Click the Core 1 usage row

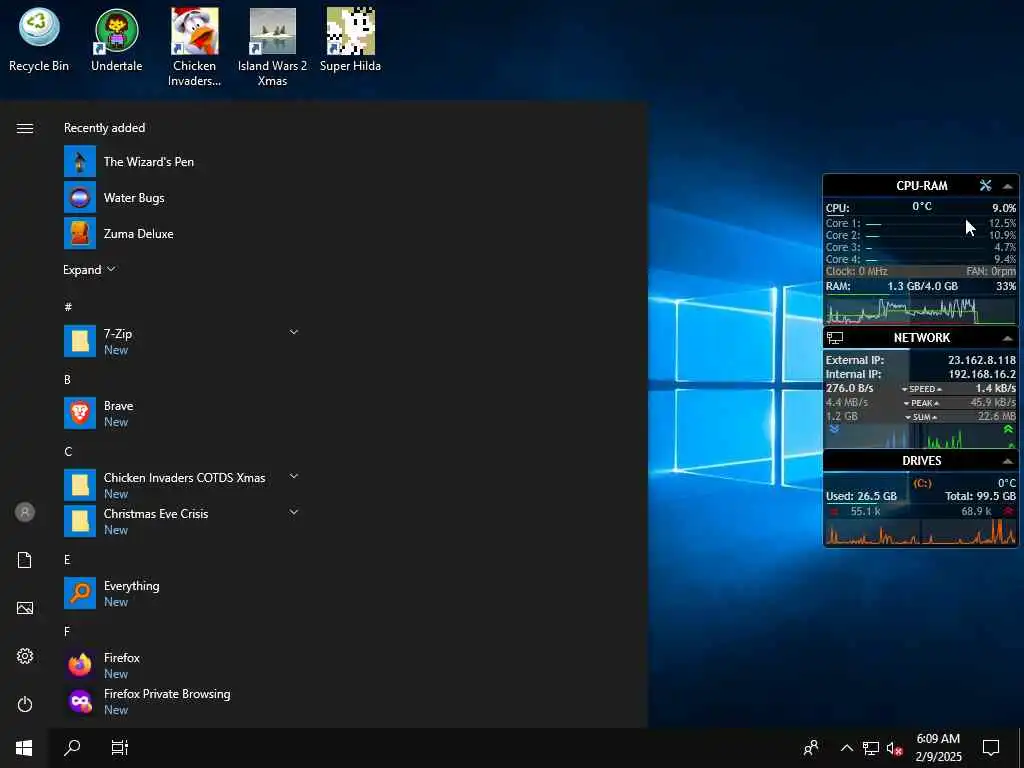pos(921,223)
